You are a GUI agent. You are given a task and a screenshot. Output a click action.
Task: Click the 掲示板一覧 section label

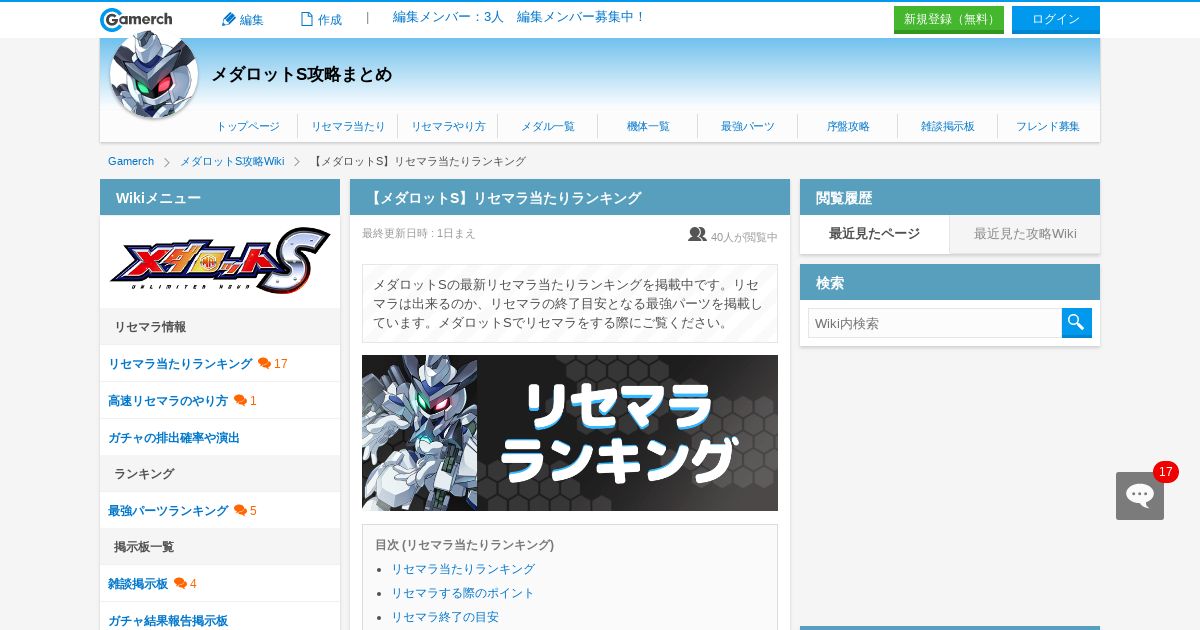click(x=144, y=547)
